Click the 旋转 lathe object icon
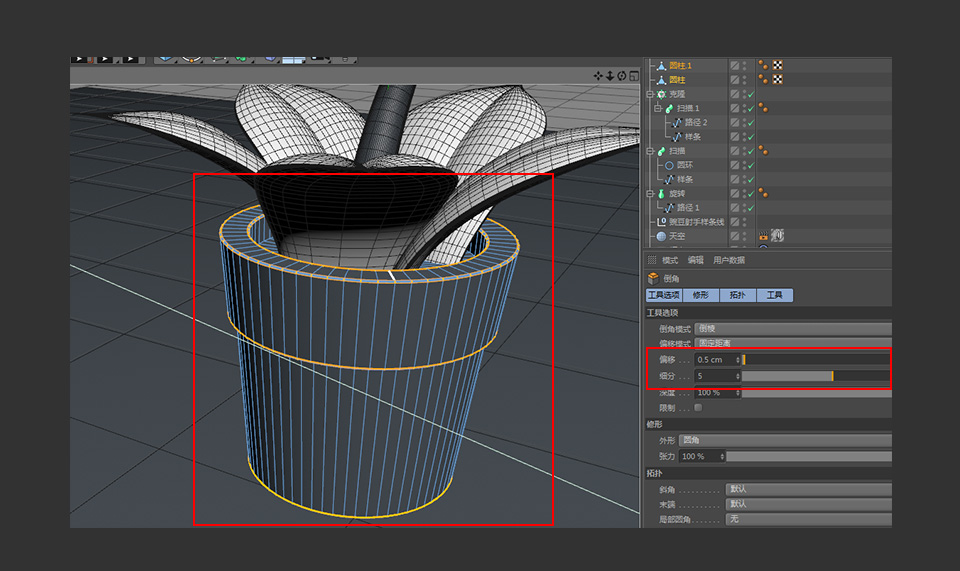The image size is (960, 571). [660, 193]
